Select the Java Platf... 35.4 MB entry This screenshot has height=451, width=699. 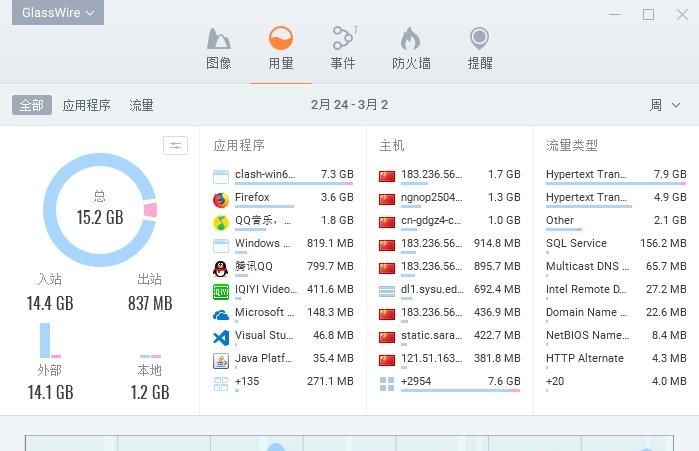(x=283, y=361)
